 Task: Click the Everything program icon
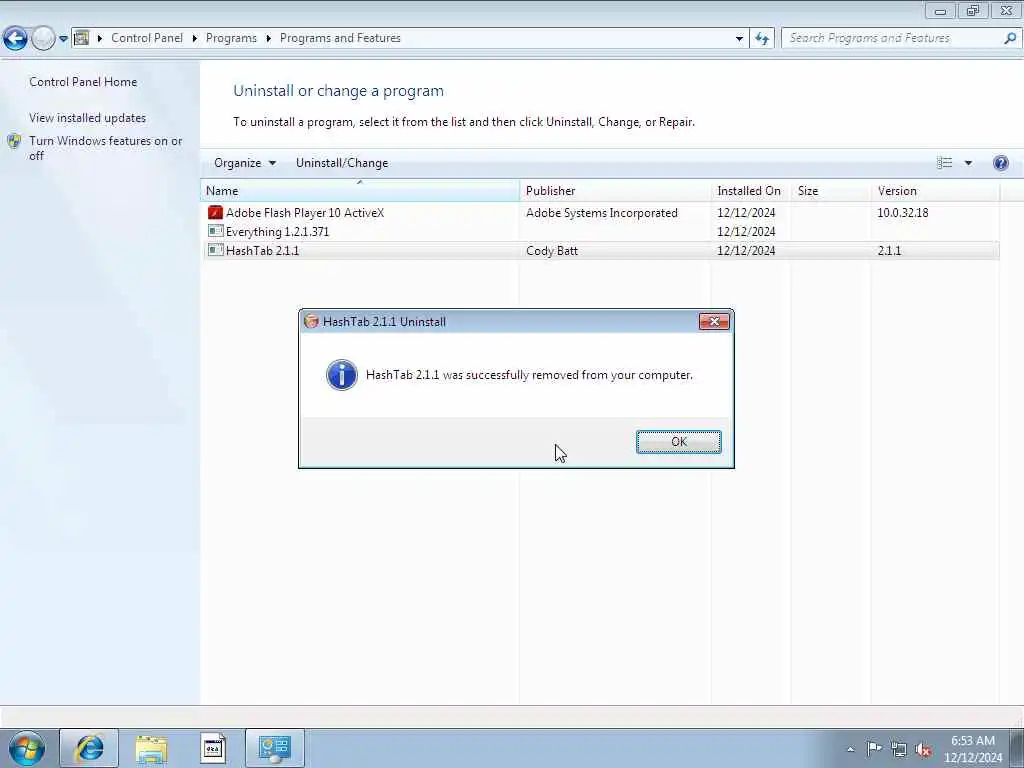215,231
